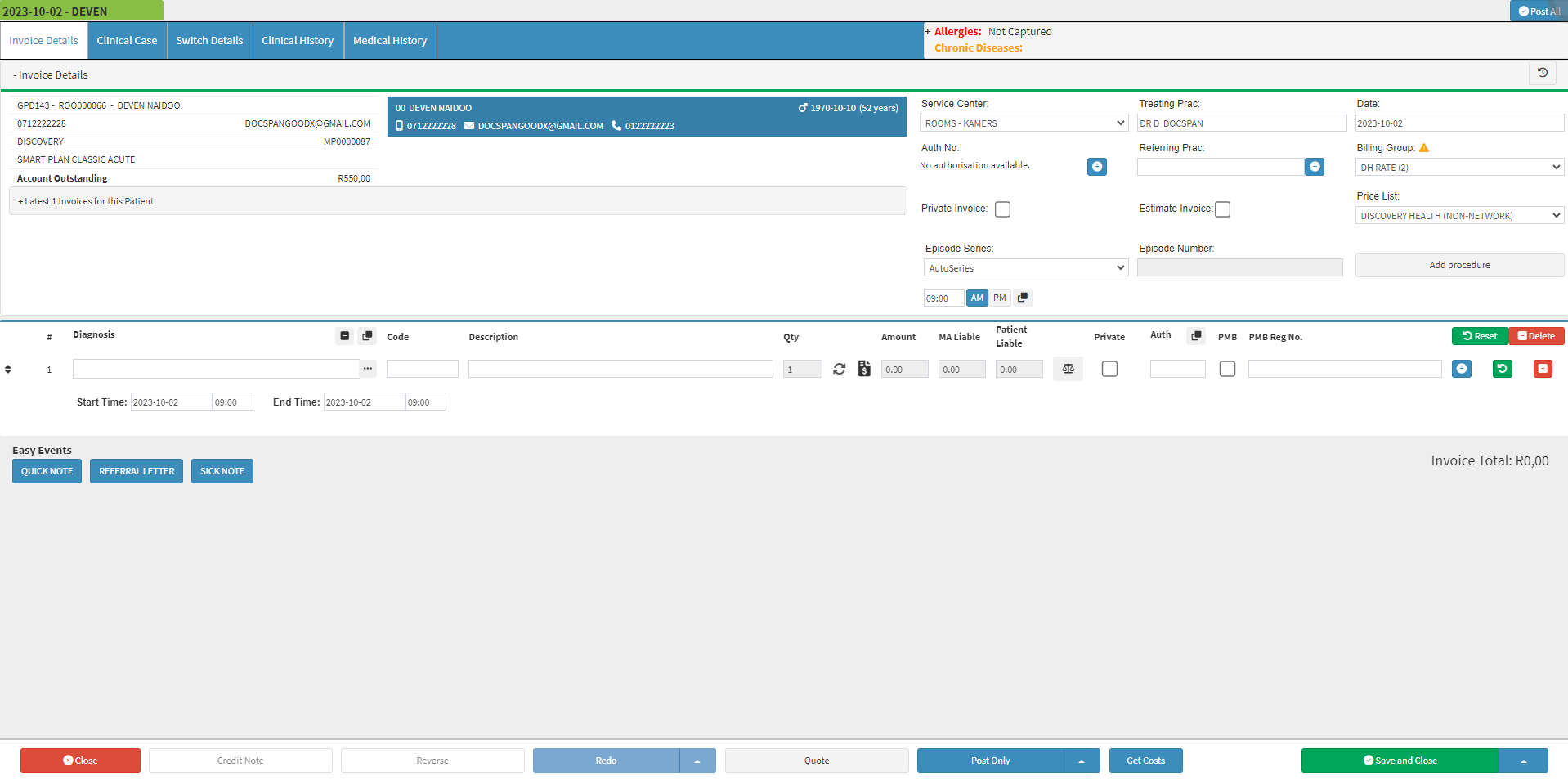
Task: Click the balance scale icon on line 1
Action: tap(1068, 369)
